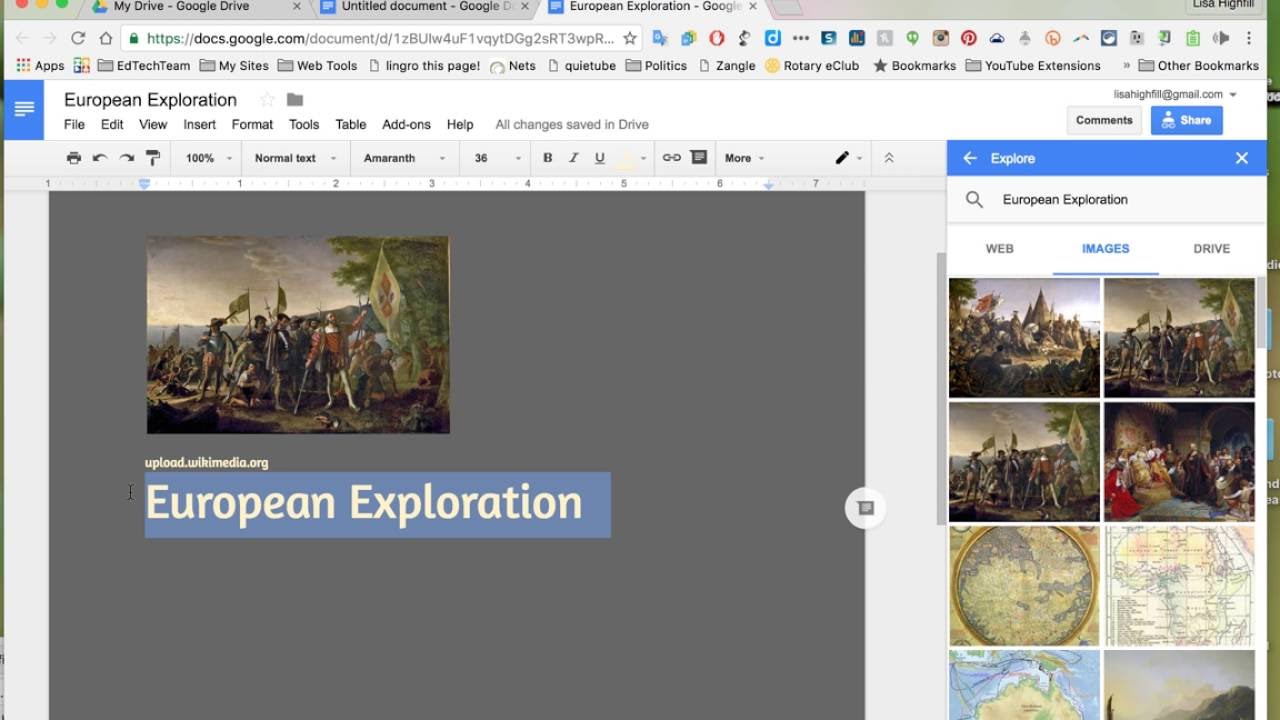The image size is (1280, 720).
Task: Open the editing mode pencil dropdown
Action: [848, 158]
